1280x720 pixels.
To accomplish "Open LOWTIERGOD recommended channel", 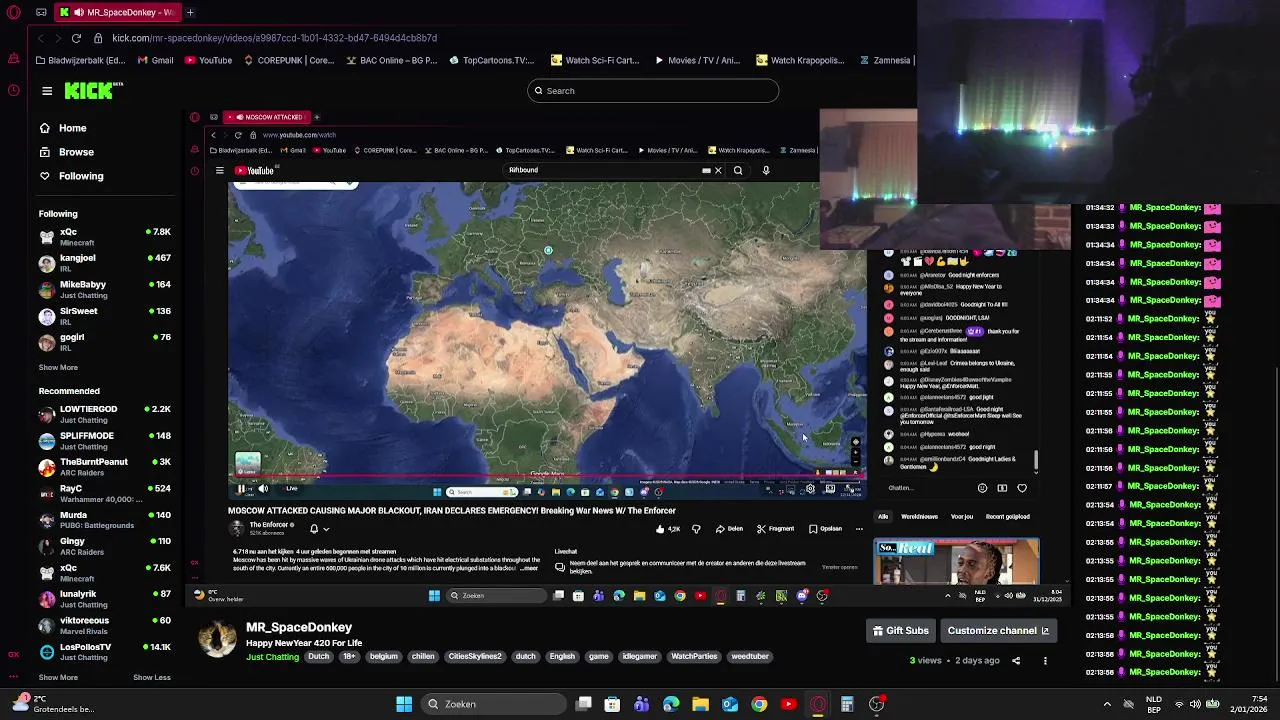I will click(105, 414).
